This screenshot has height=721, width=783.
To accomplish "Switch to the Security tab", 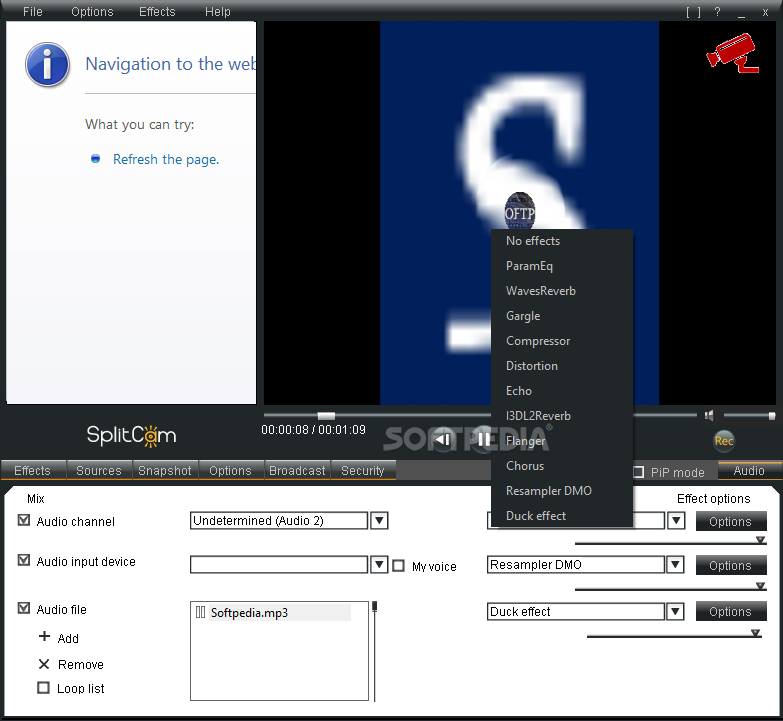I will tap(363, 470).
